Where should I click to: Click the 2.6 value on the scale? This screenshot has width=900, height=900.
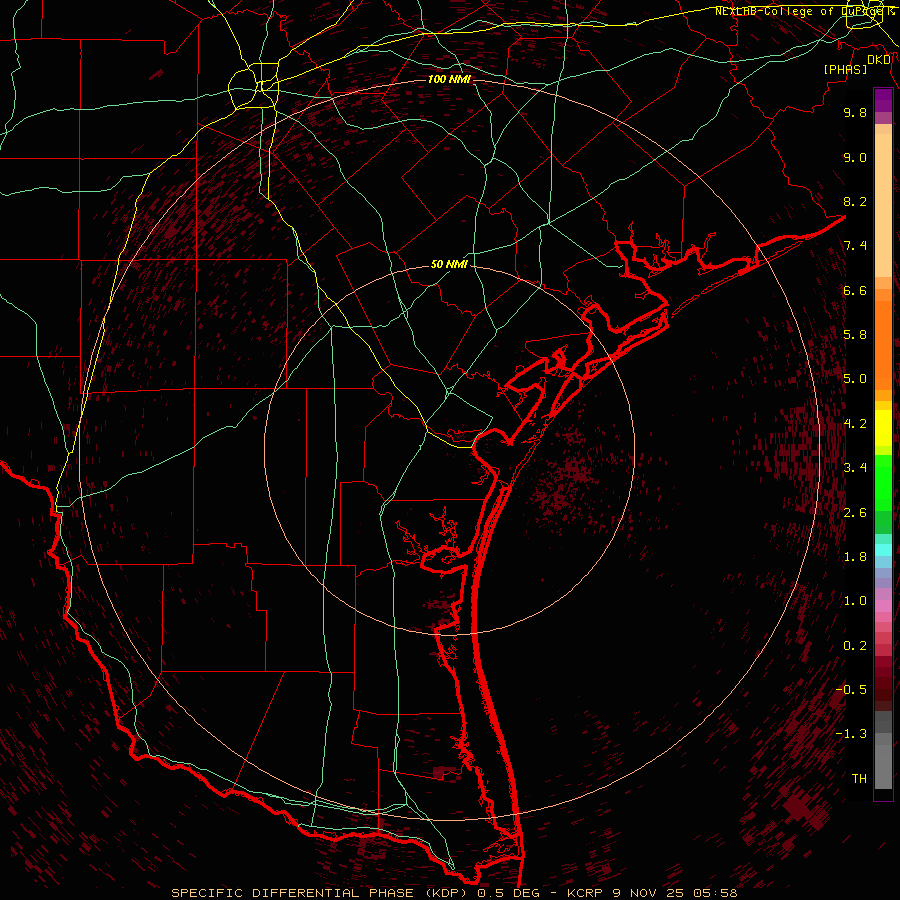coord(855,513)
